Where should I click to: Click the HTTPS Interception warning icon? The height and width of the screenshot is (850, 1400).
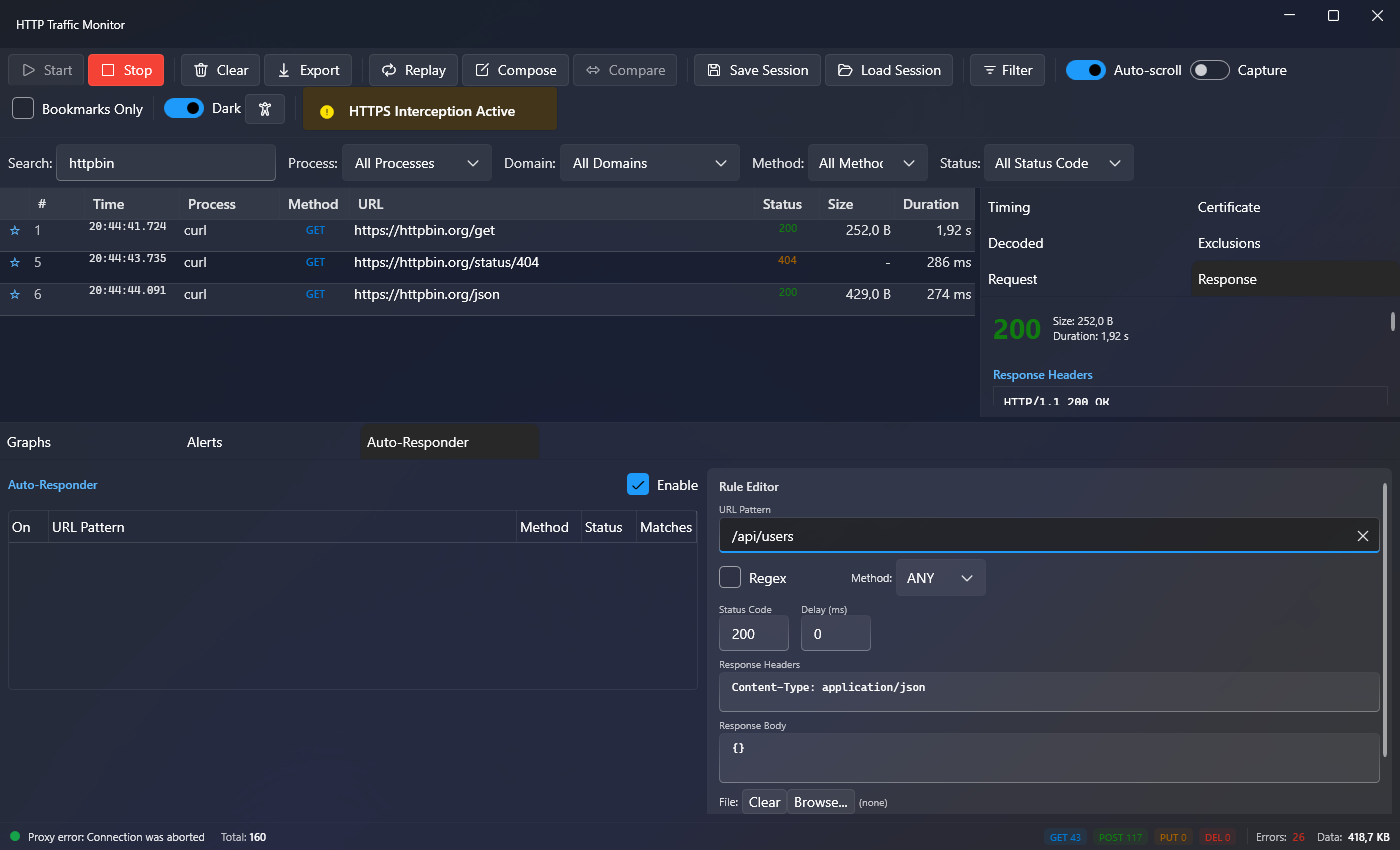326,112
